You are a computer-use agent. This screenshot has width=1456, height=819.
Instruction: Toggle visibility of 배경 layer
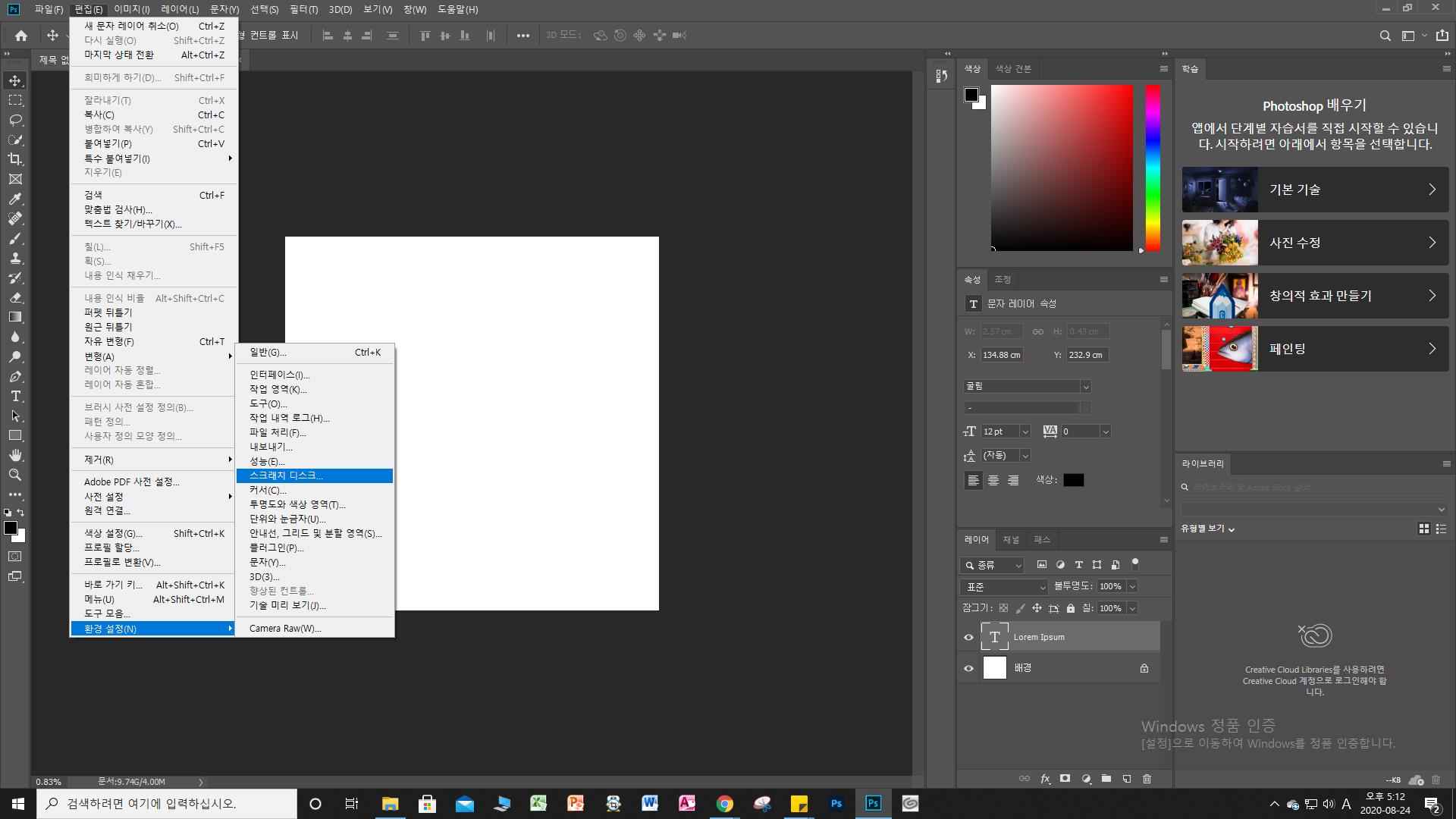pos(968,668)
